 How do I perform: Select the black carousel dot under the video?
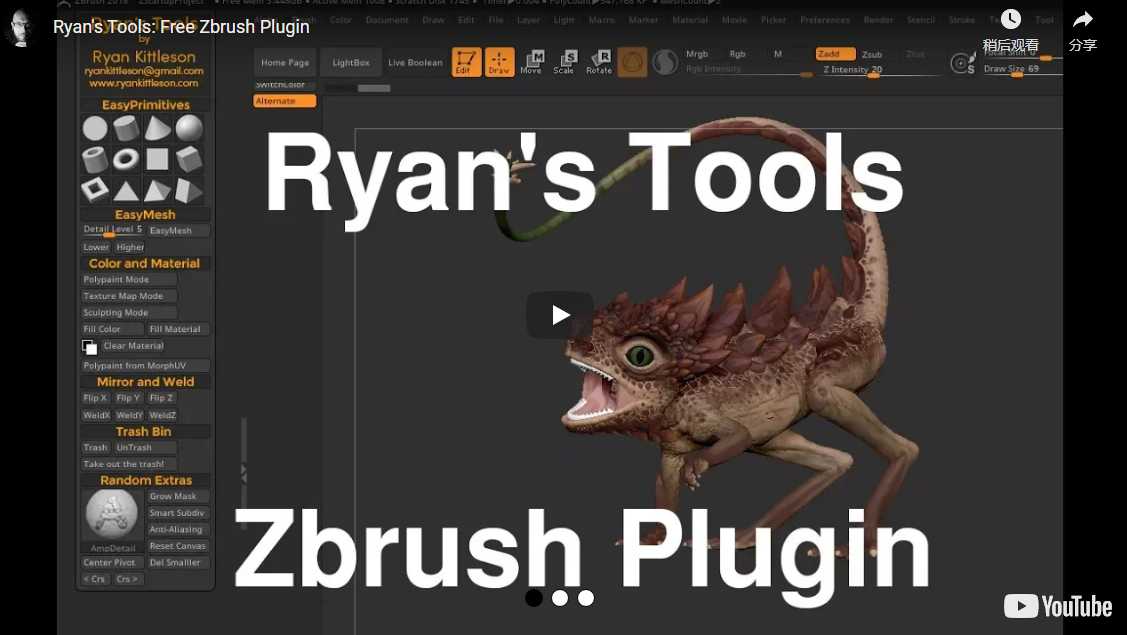click(534, 598)
